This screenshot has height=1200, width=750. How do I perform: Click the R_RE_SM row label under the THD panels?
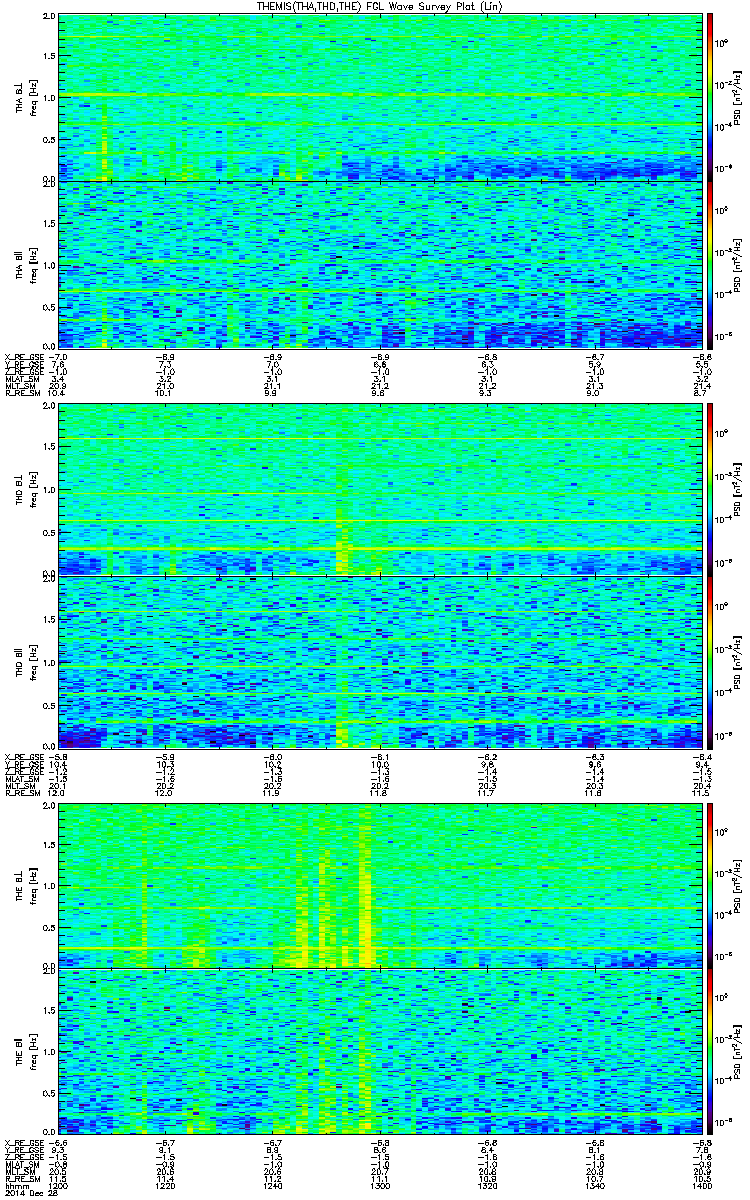(24, 793)
